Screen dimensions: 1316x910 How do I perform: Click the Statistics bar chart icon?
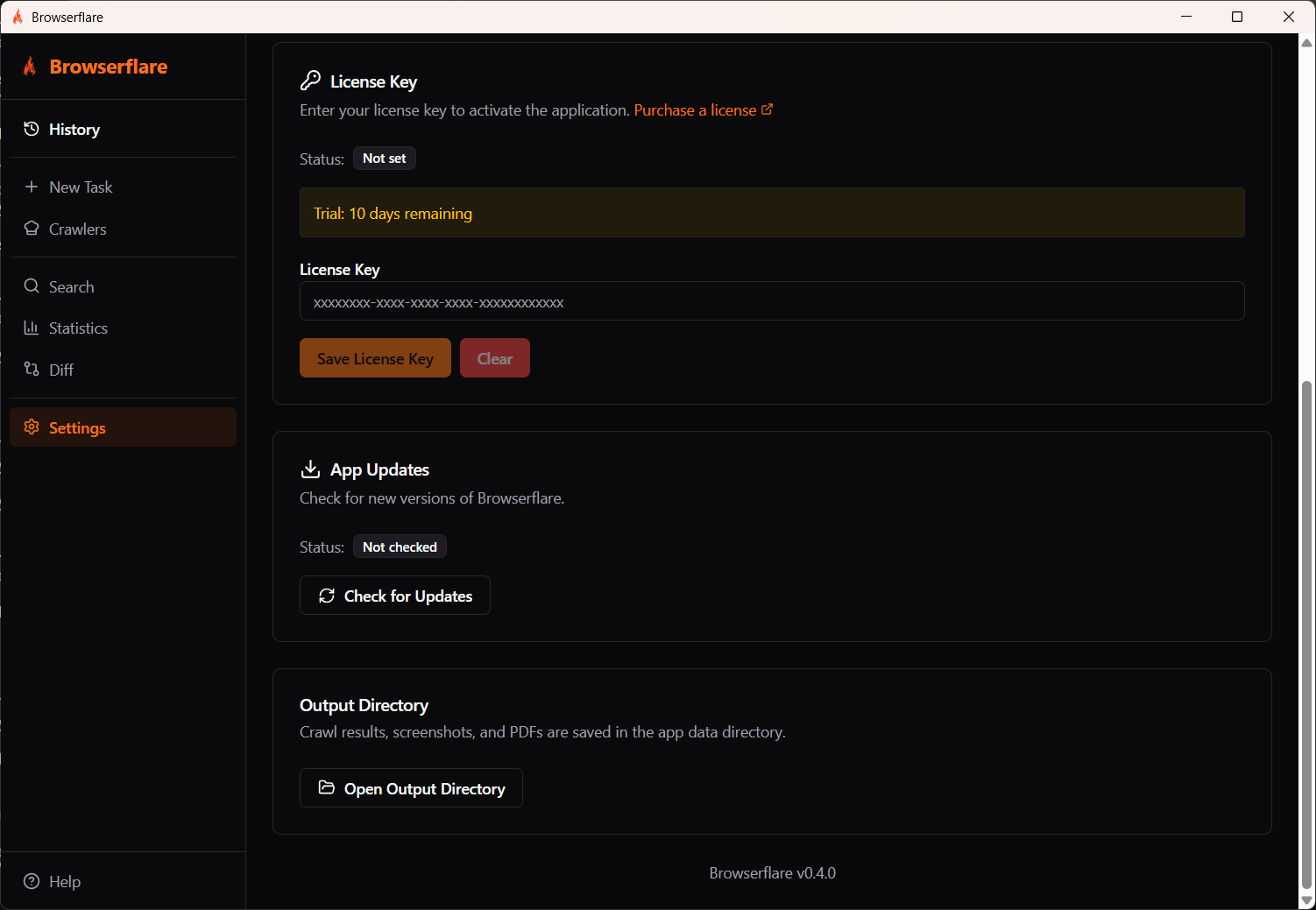coord(32,328)
